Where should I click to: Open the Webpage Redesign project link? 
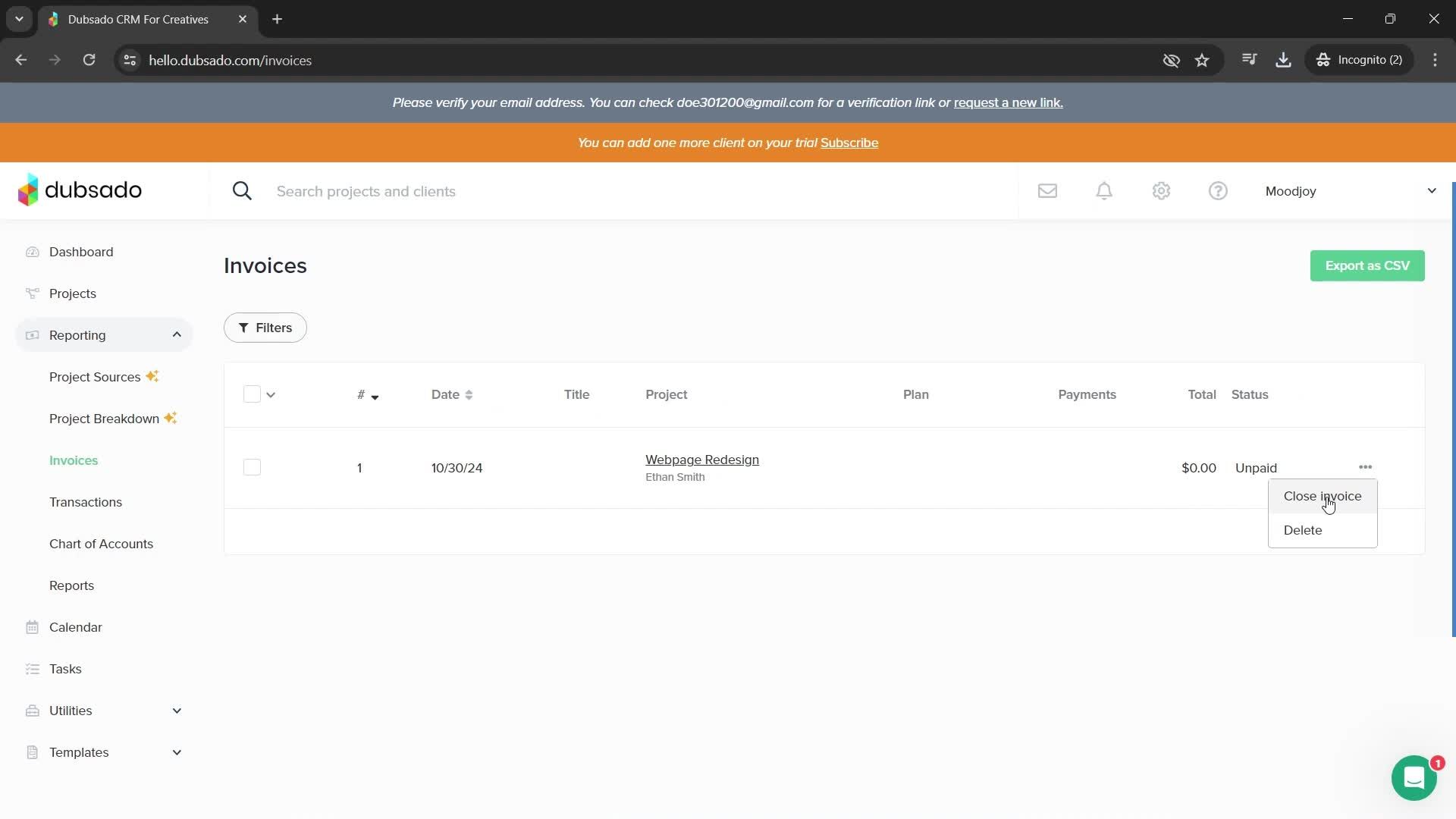pos(701,460)
